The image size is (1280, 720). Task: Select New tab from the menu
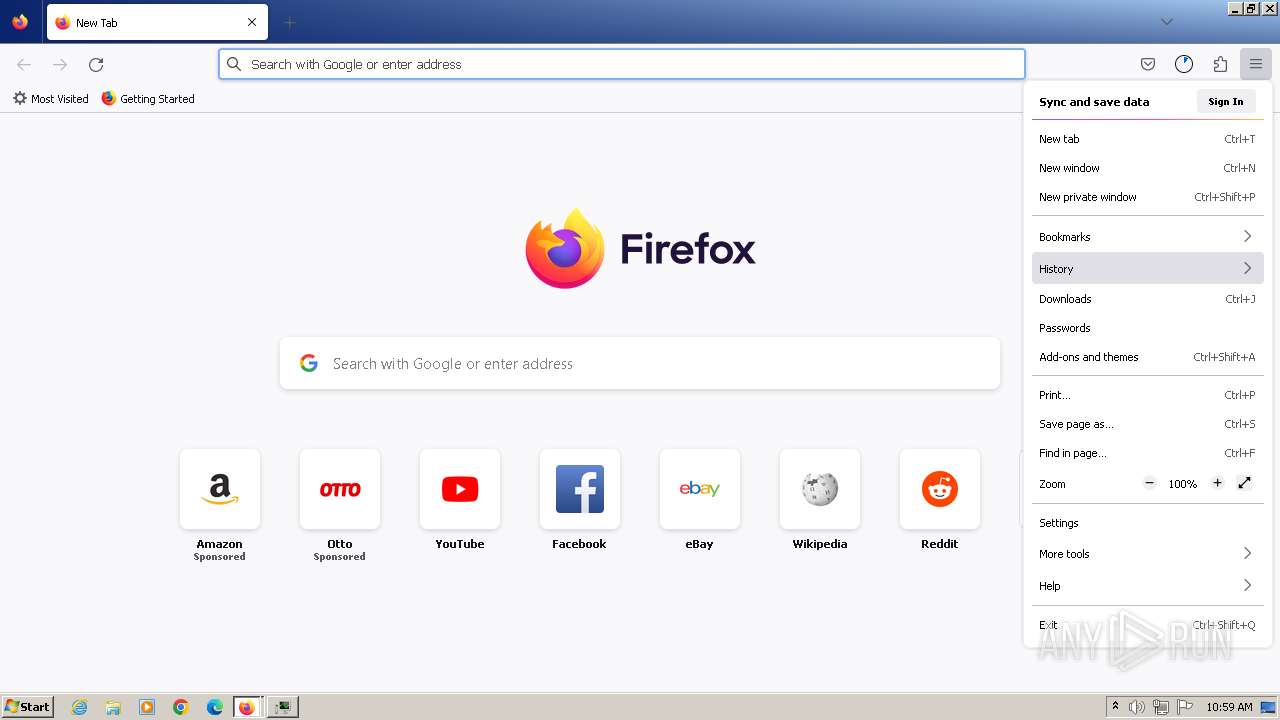[1148, 139]
